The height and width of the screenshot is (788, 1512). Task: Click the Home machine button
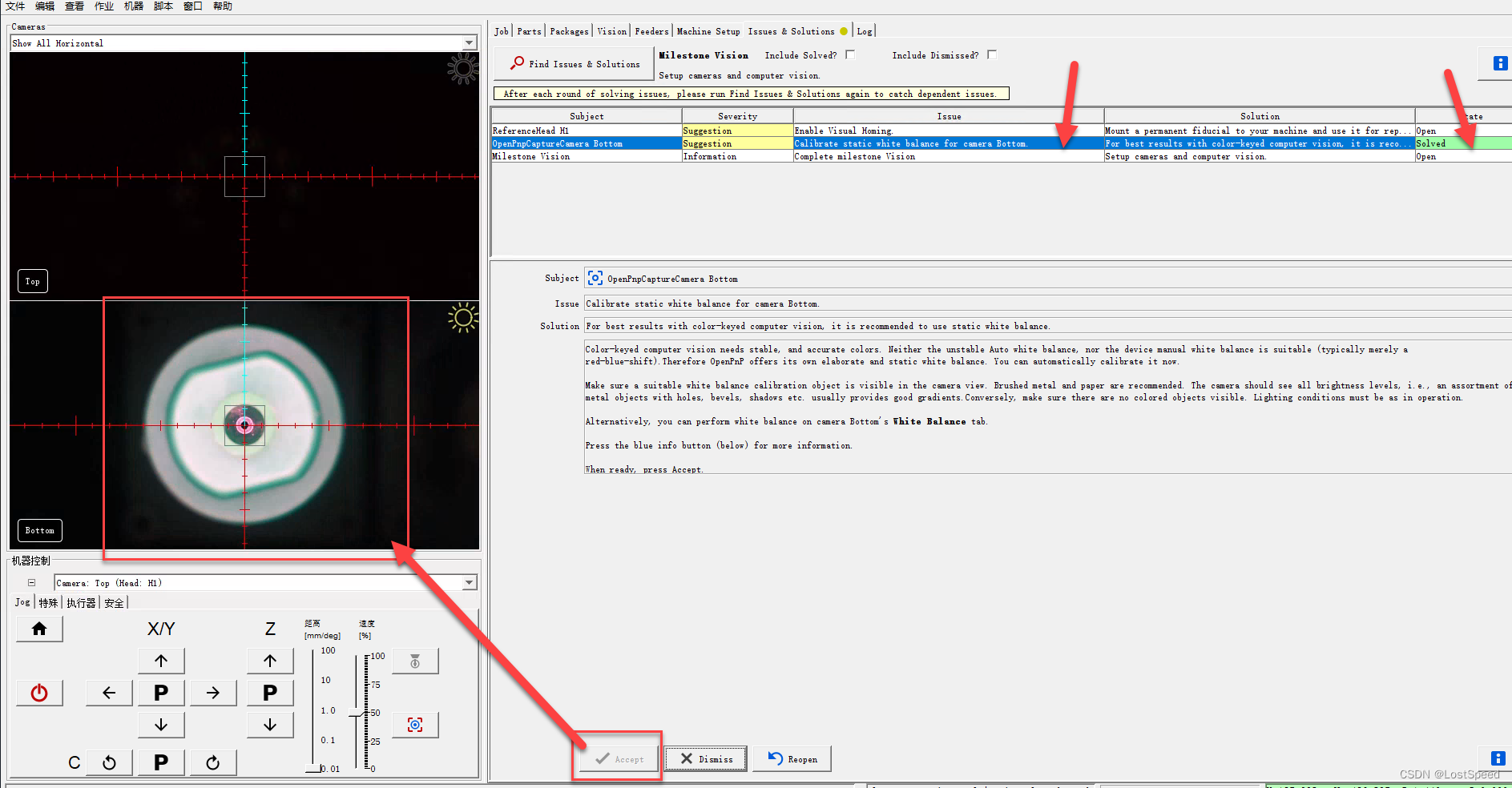click(x=39, y=629)
